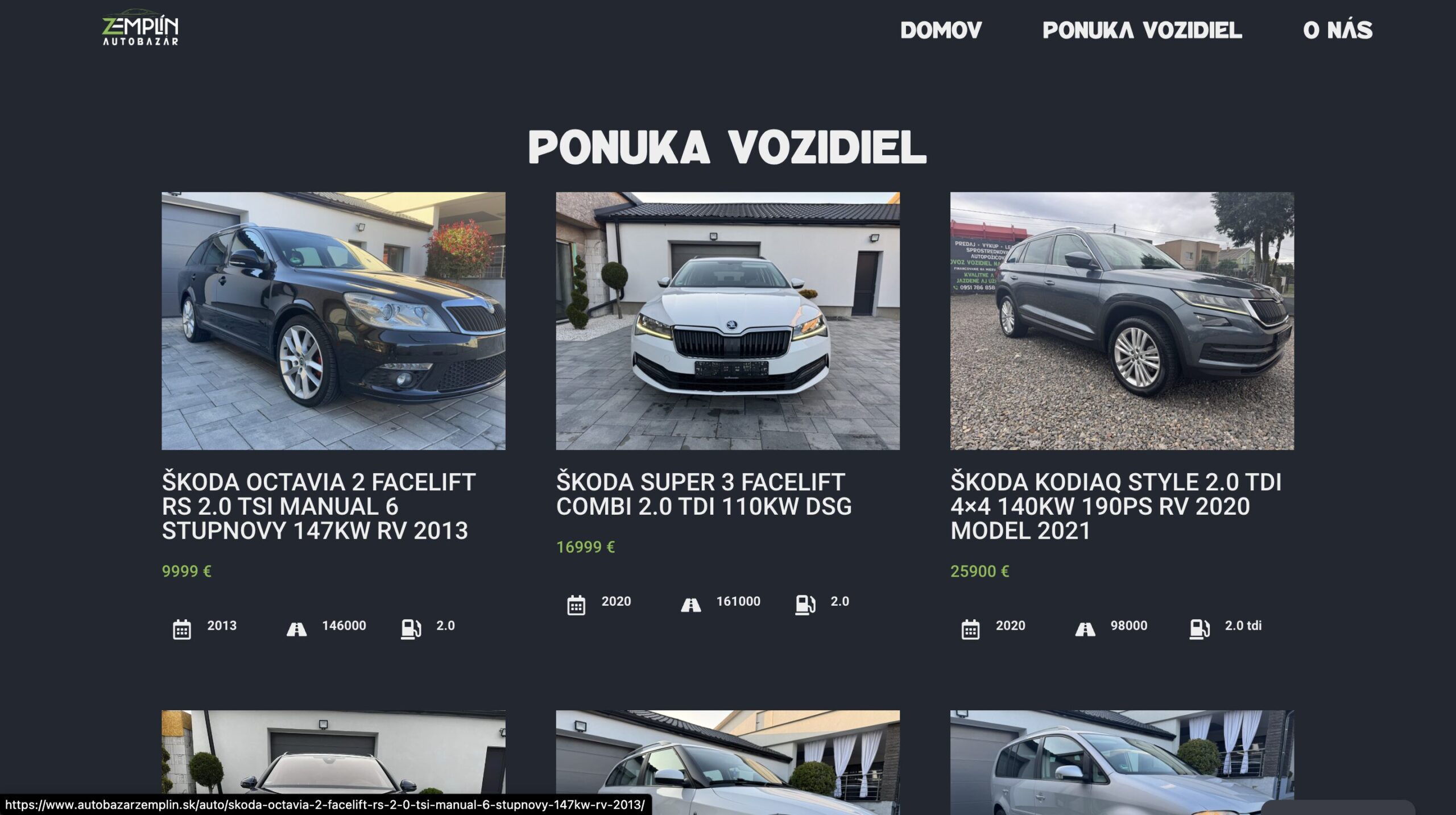Click the black Octavia RS photo
Screen dimensions: 1456x815
point(333,321)
